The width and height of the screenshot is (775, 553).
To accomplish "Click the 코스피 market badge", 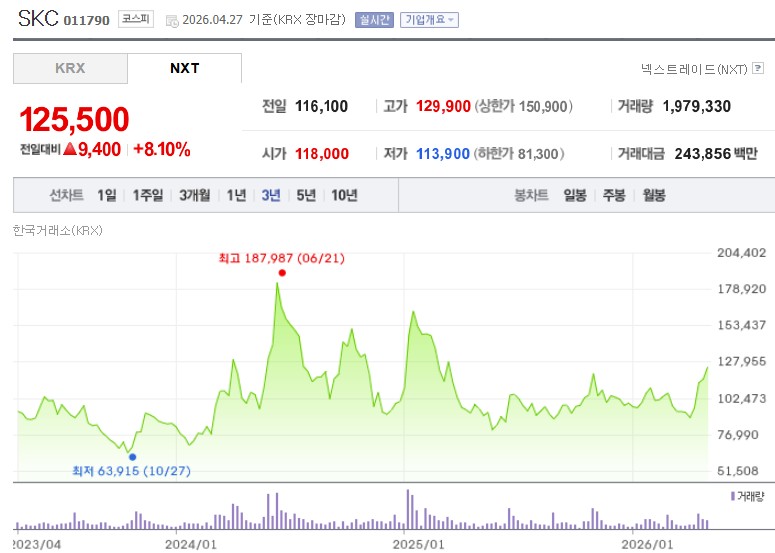I will 136,19.
